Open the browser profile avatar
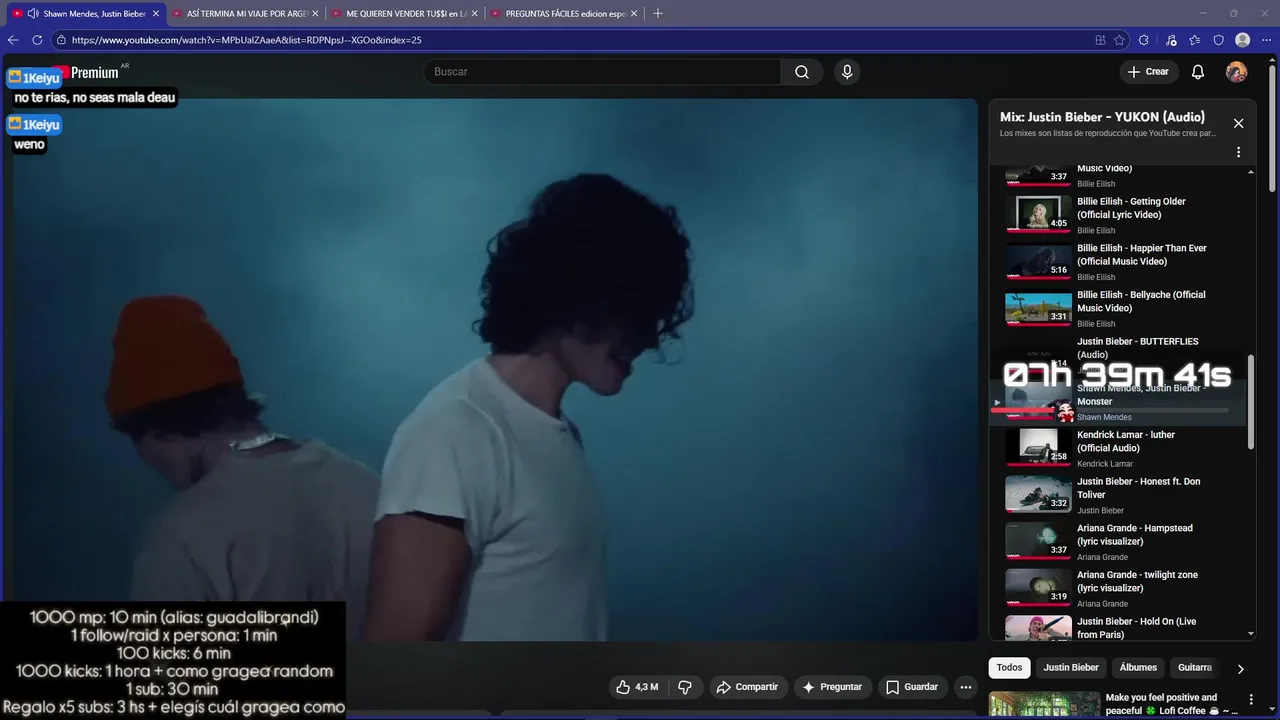This screenshot has height=720, width=1280. pyautogui.click(x=1243, y=40)
